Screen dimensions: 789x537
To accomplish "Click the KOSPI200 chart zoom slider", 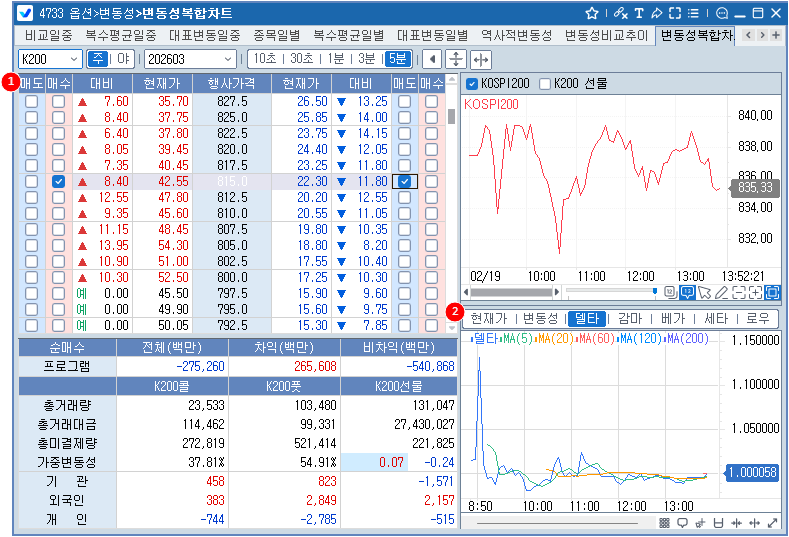I will point(610,292).
